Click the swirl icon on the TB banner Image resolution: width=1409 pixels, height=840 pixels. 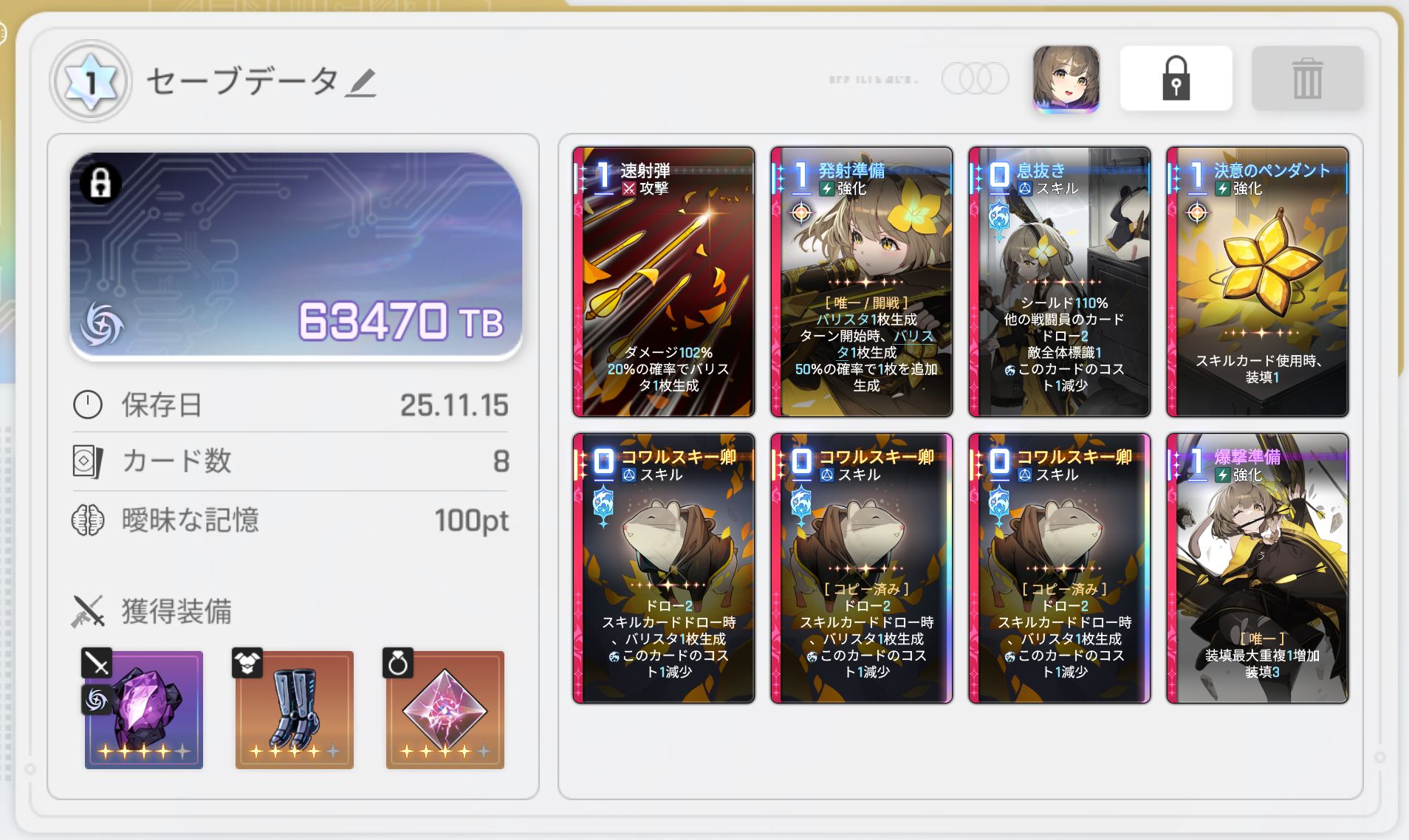point(102,323)
